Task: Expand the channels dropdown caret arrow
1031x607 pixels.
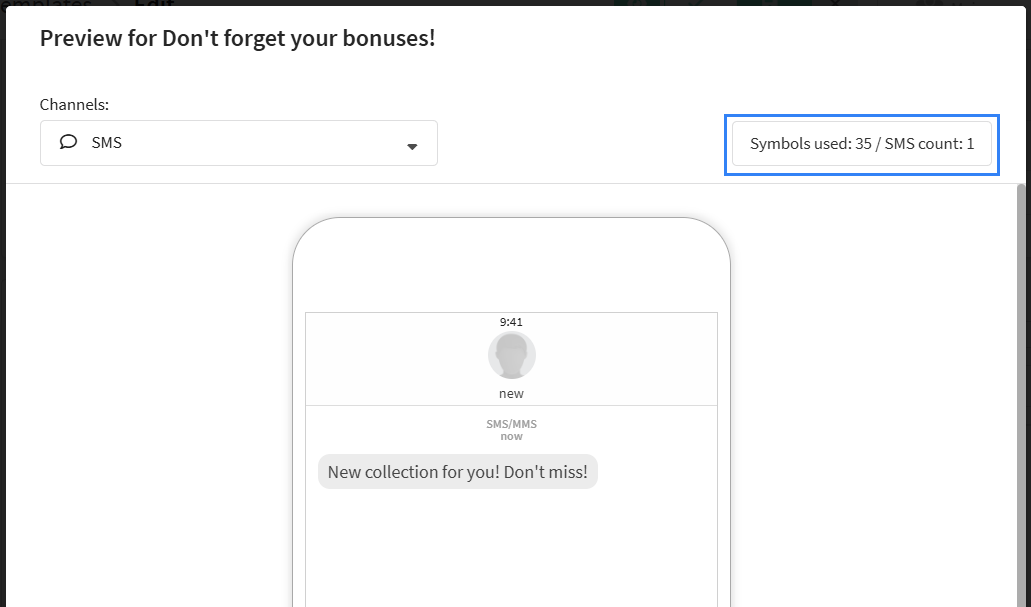Action: tap(412, 147)
